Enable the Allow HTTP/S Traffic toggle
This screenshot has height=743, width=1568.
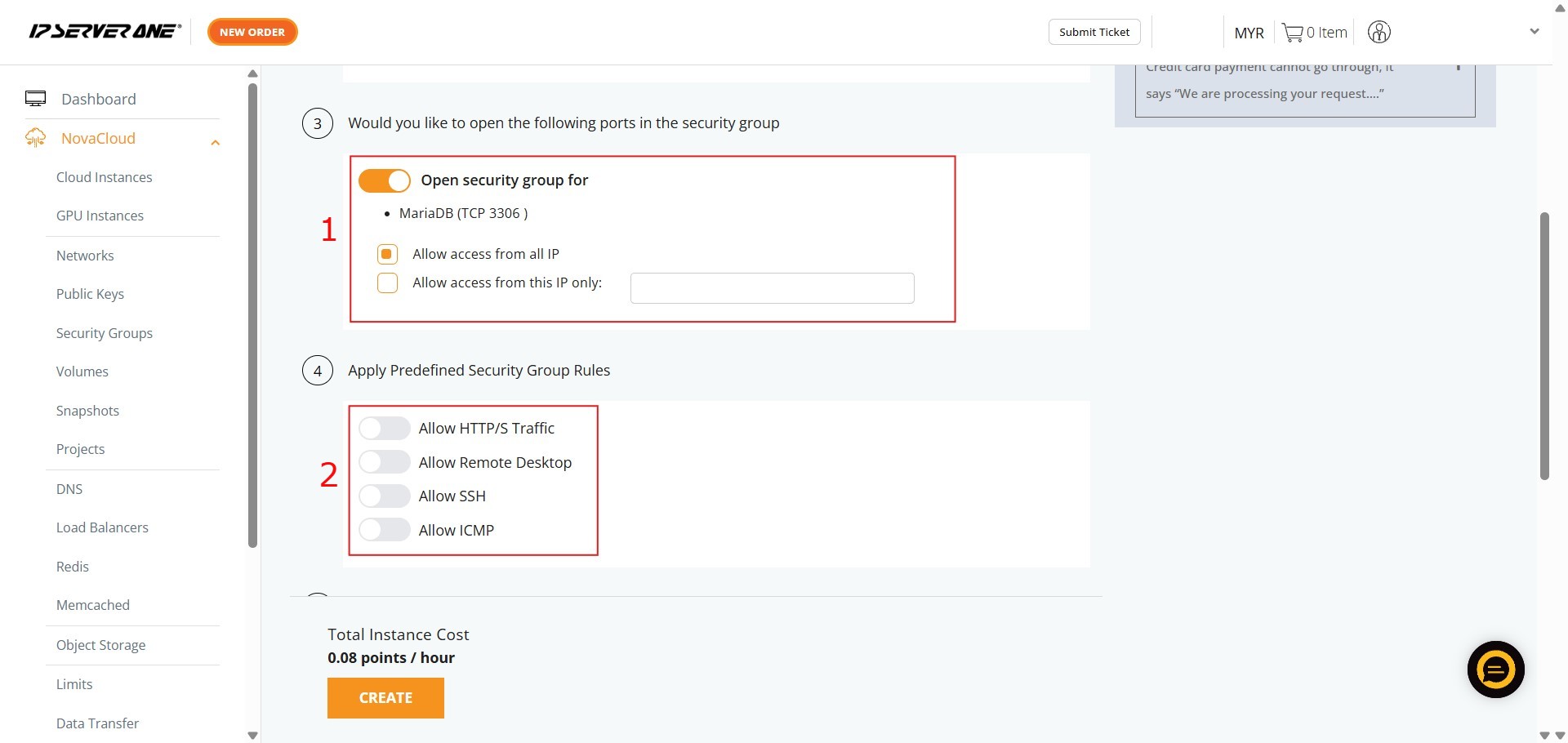point(385,429)
